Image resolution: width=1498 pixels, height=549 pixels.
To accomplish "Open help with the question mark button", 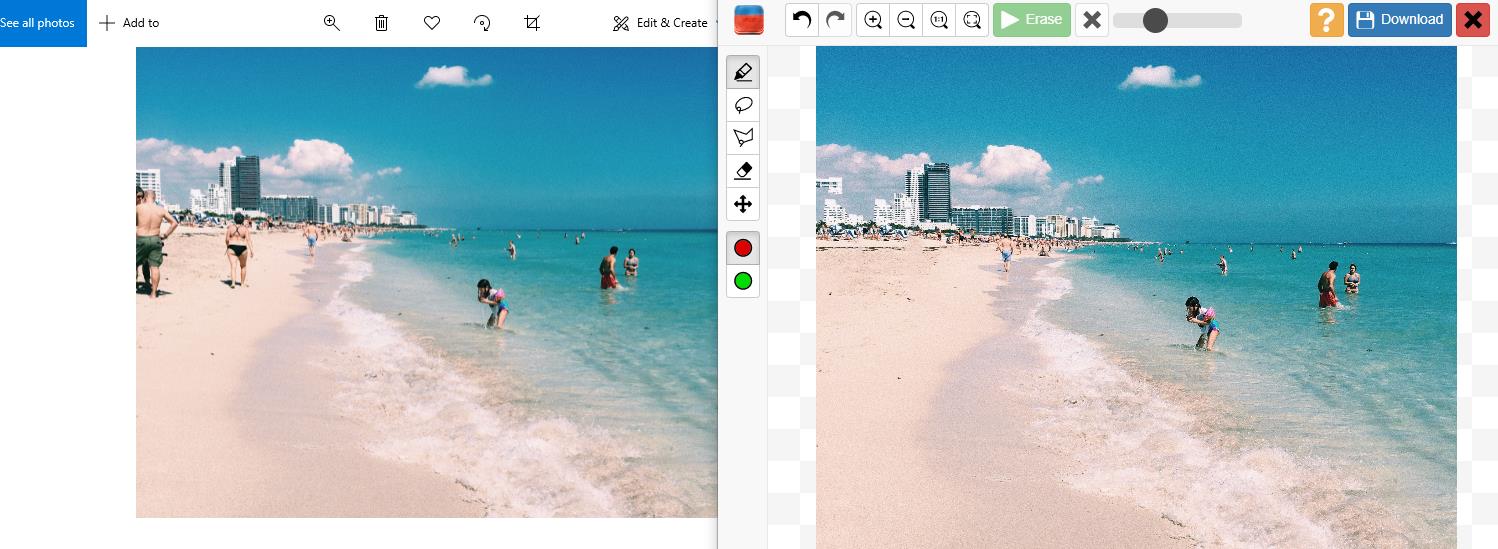I will tap(1327, 20).
